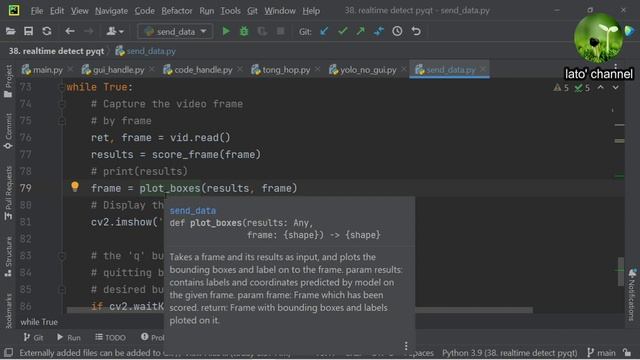Image resolution: width=640 pixels, height=360 pixels.
Task: Open the TODO tool window button
Action: pyautogui.click(x=110, y=337)
